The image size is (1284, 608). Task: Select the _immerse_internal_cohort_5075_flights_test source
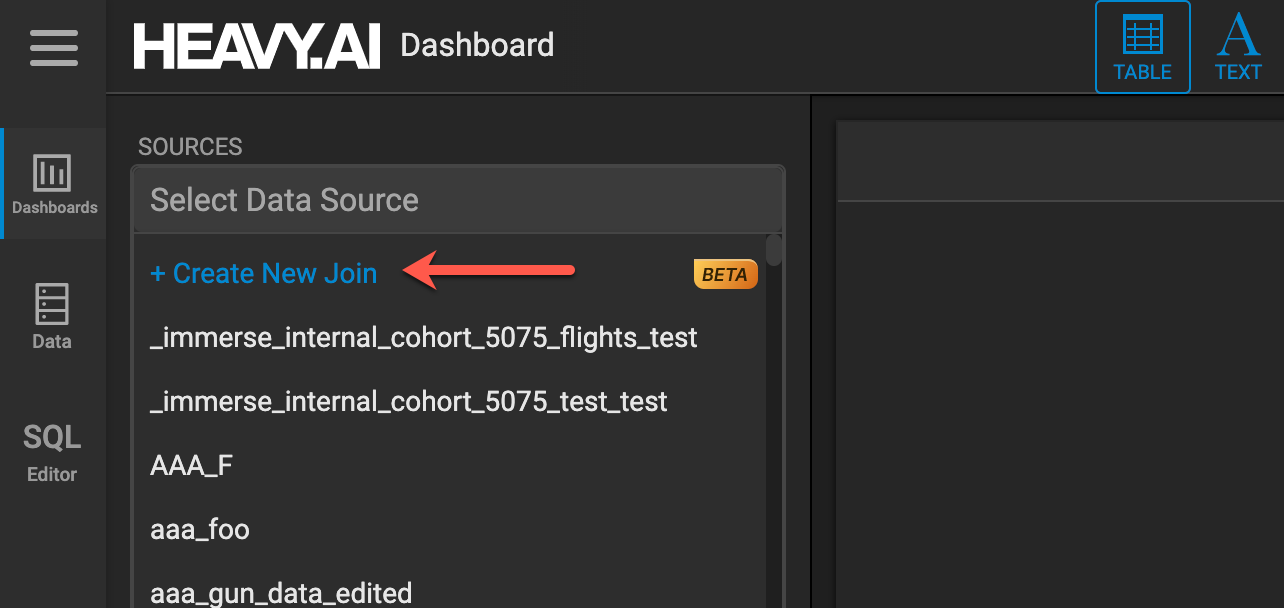tap(423, 338)
